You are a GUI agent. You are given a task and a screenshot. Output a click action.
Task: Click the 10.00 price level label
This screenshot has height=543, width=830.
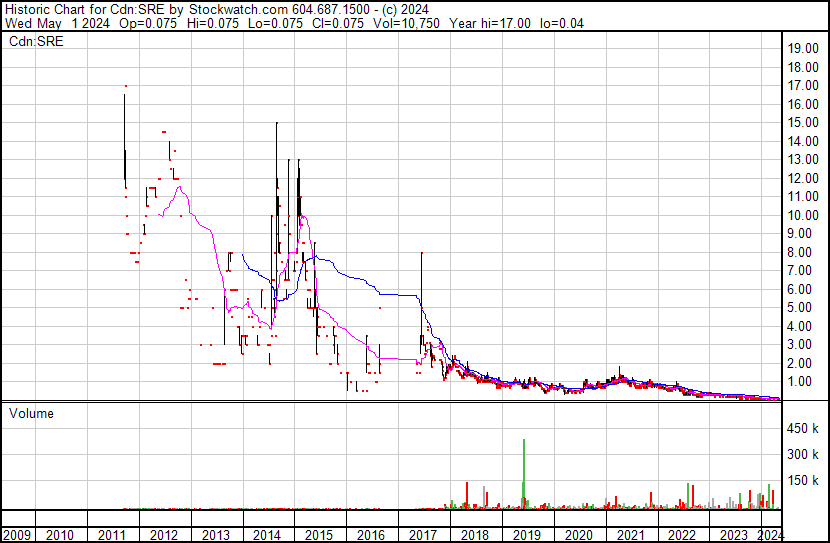pyautogui.click(x=803, y=215)
